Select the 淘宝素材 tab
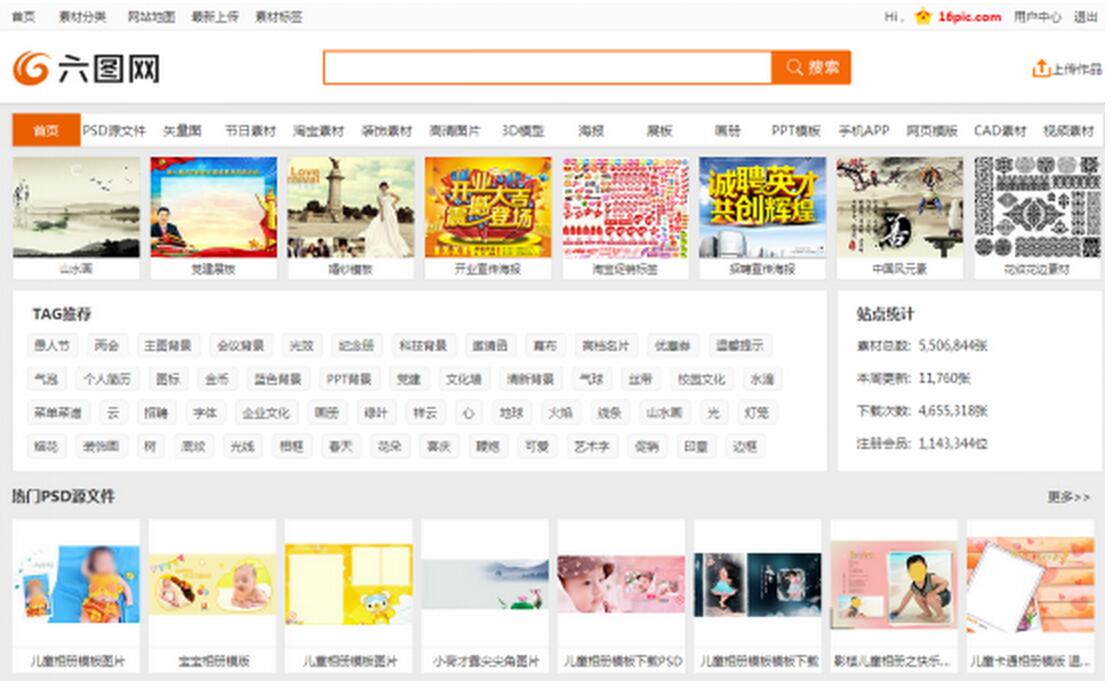1115x691 pixels. click(318, 131)
